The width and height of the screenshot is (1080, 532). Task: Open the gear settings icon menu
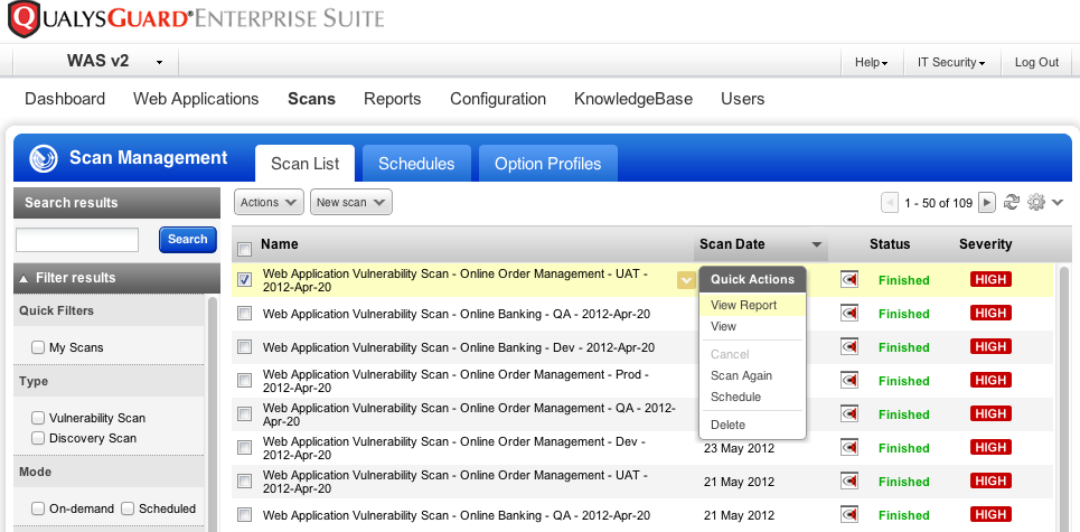1036,202
